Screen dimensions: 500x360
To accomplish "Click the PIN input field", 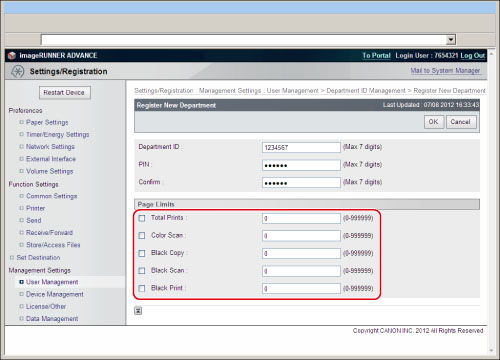I will pos(301,165).
